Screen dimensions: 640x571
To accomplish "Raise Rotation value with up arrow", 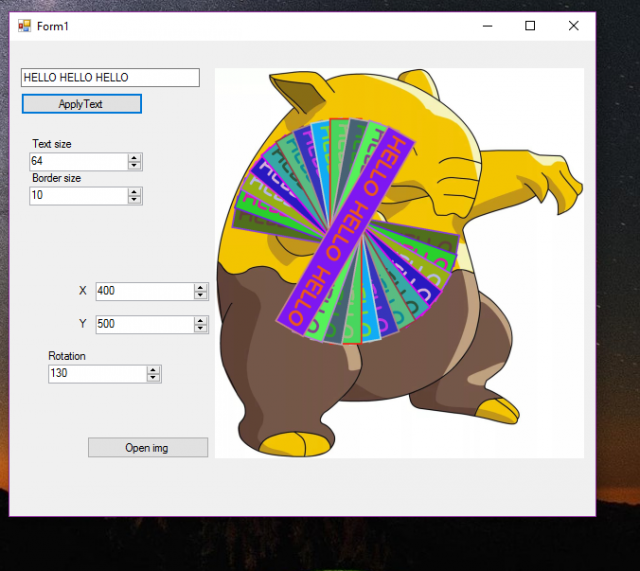I will point(153,370).
